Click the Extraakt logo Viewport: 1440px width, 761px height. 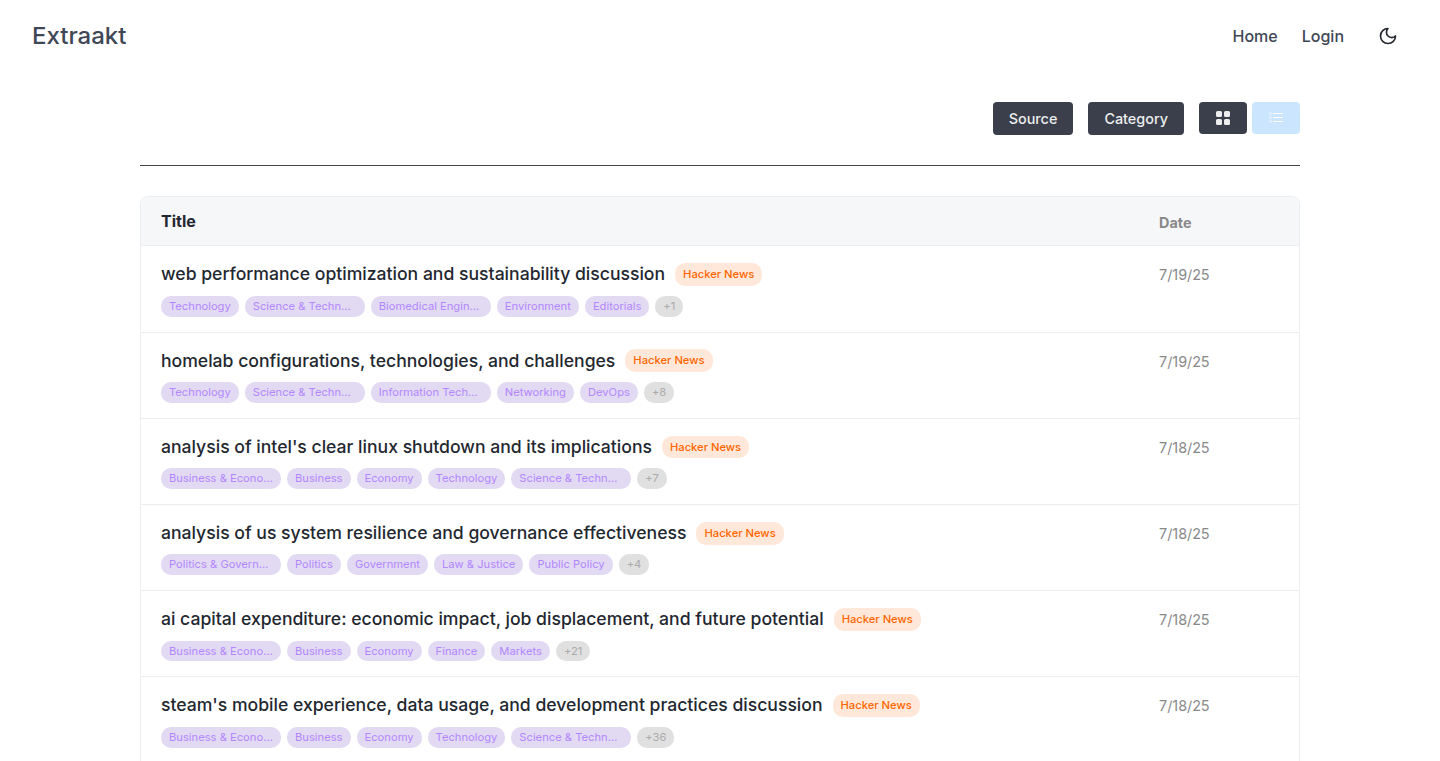(x=79, y=36)
